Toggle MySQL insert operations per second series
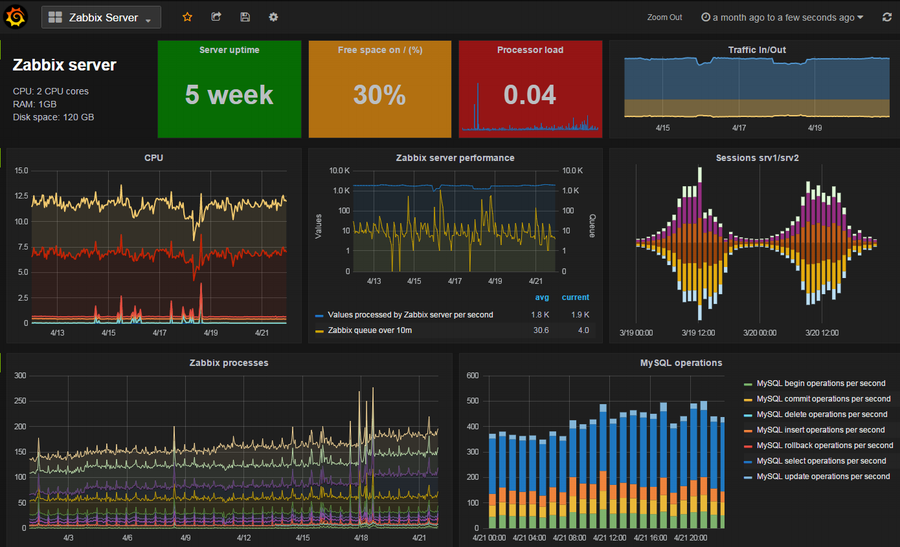Screen dimensions: 900x547 (x=820, y=429)
